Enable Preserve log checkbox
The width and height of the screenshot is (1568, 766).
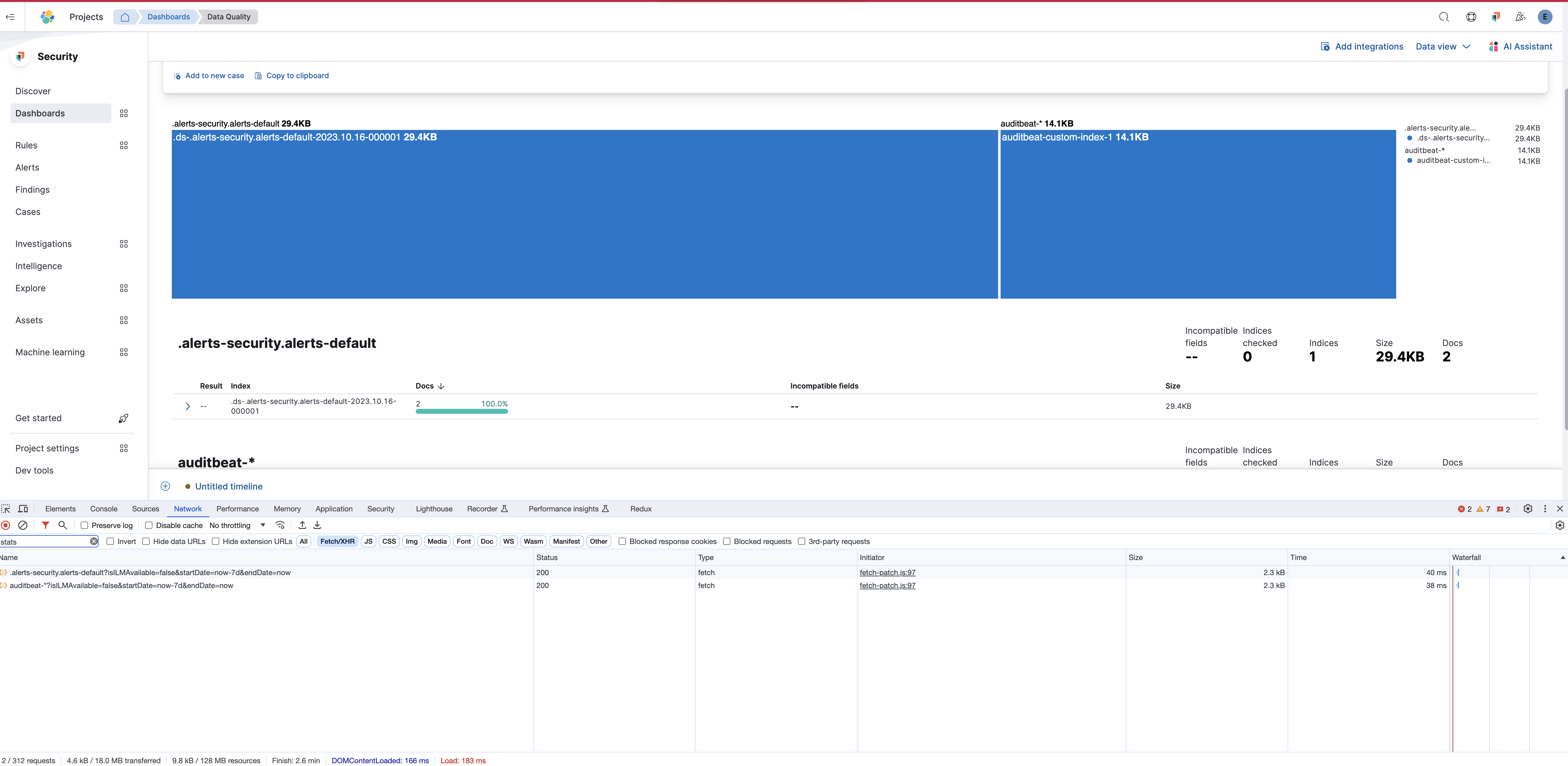pos(85,525)
